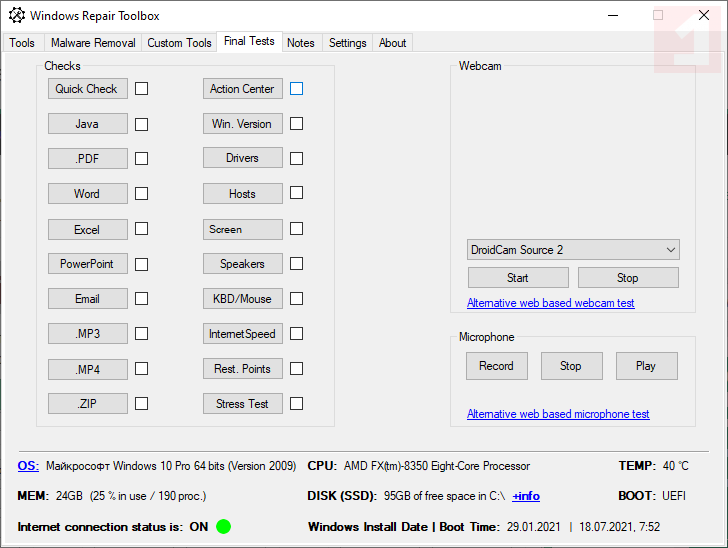This screenshot has width=728, height=548.
Task: Run the KBD/Mouse test
Action: click(243, 299)
